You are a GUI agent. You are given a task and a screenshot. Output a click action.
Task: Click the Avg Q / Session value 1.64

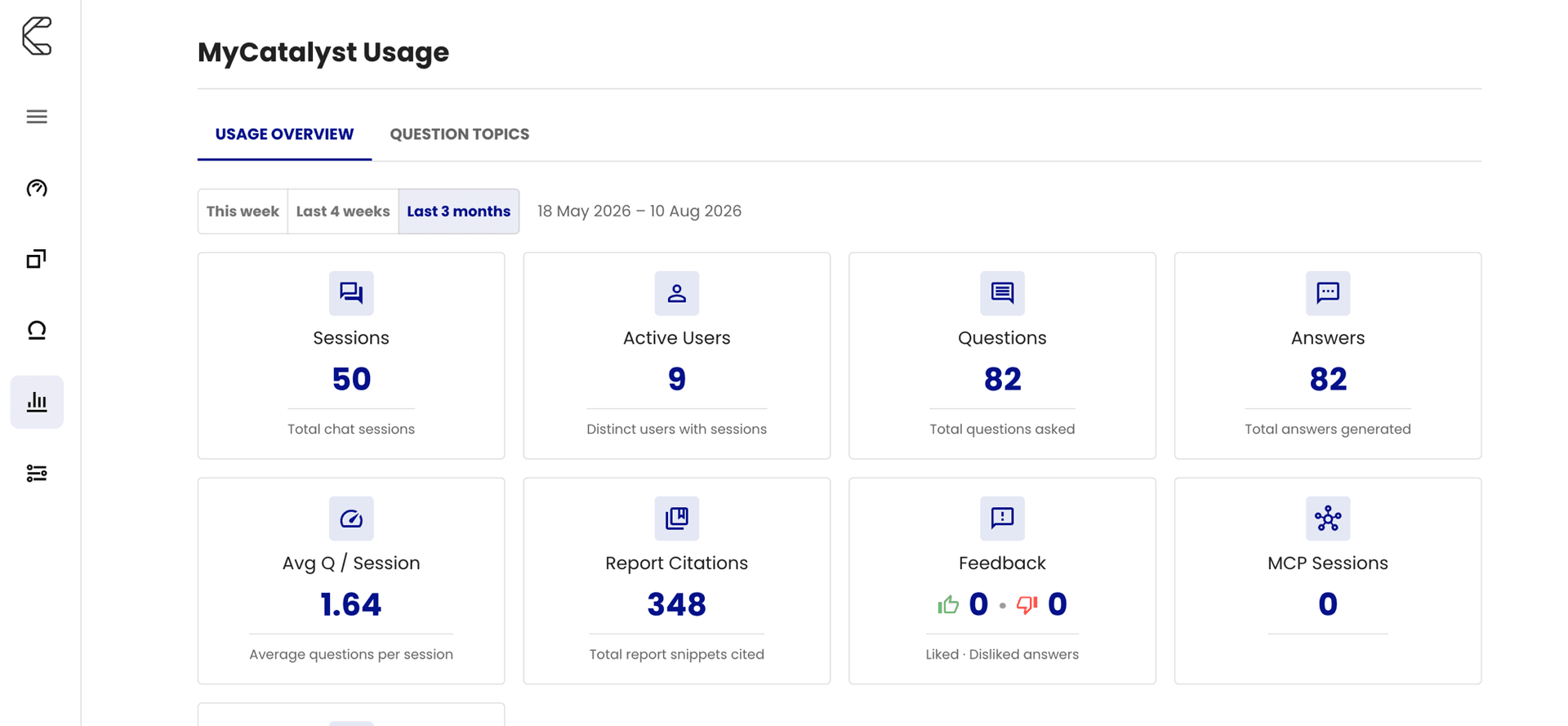tap(351, 605)
